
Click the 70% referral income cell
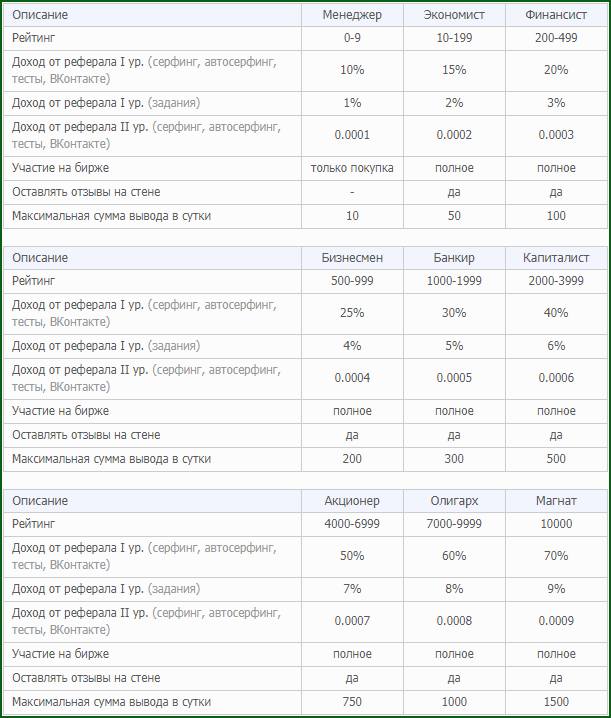click(556, 555)
